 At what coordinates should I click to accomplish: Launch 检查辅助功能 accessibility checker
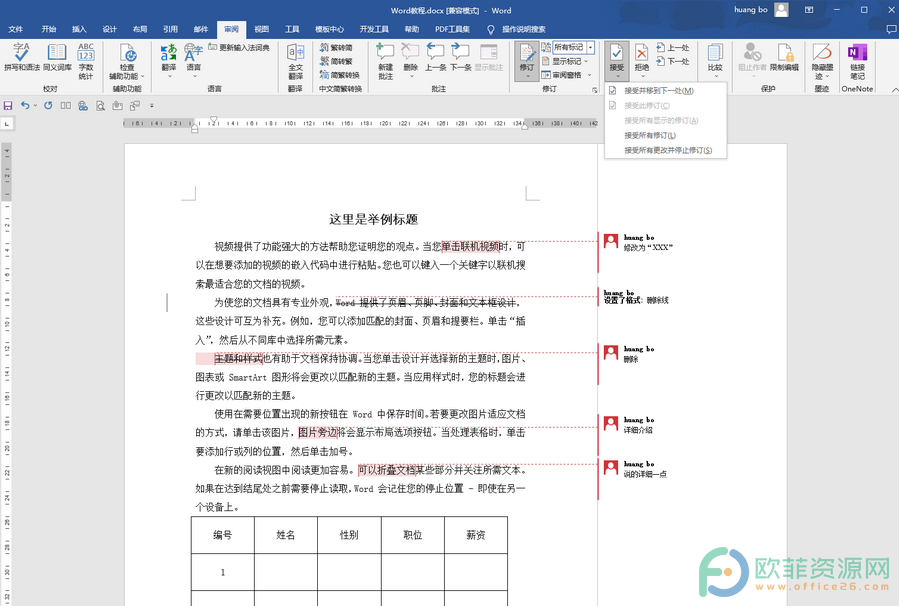coord(127,61)
